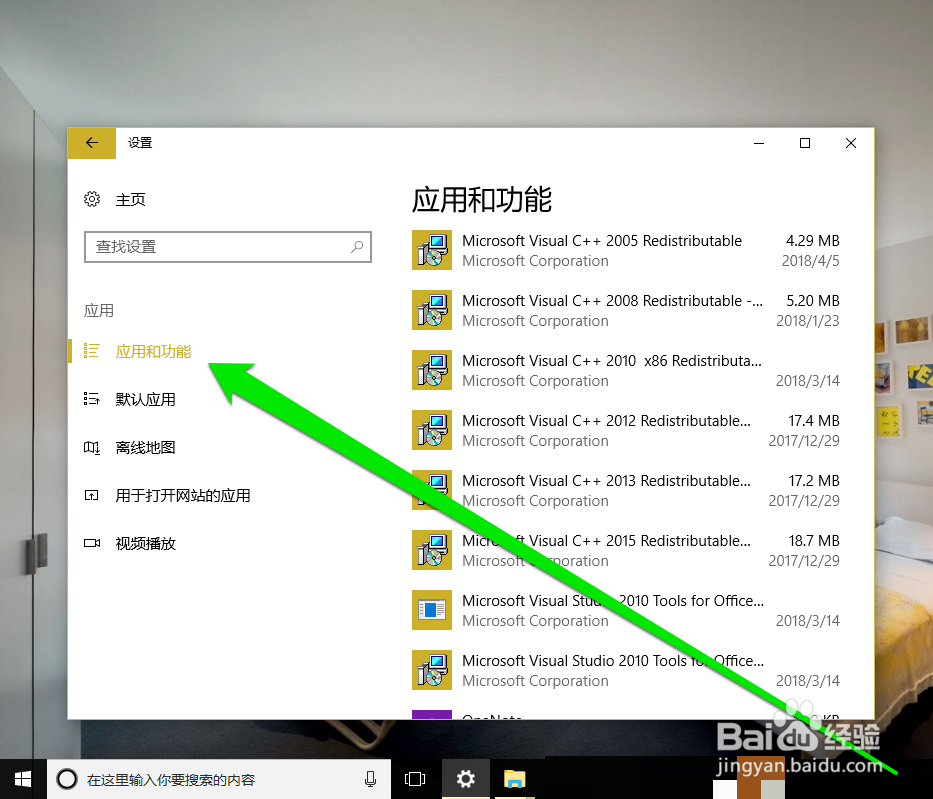Image resolution: width=933 pixels, height=799 pixels.
Task: Click the 主页 home label
Action: [130, 199]
